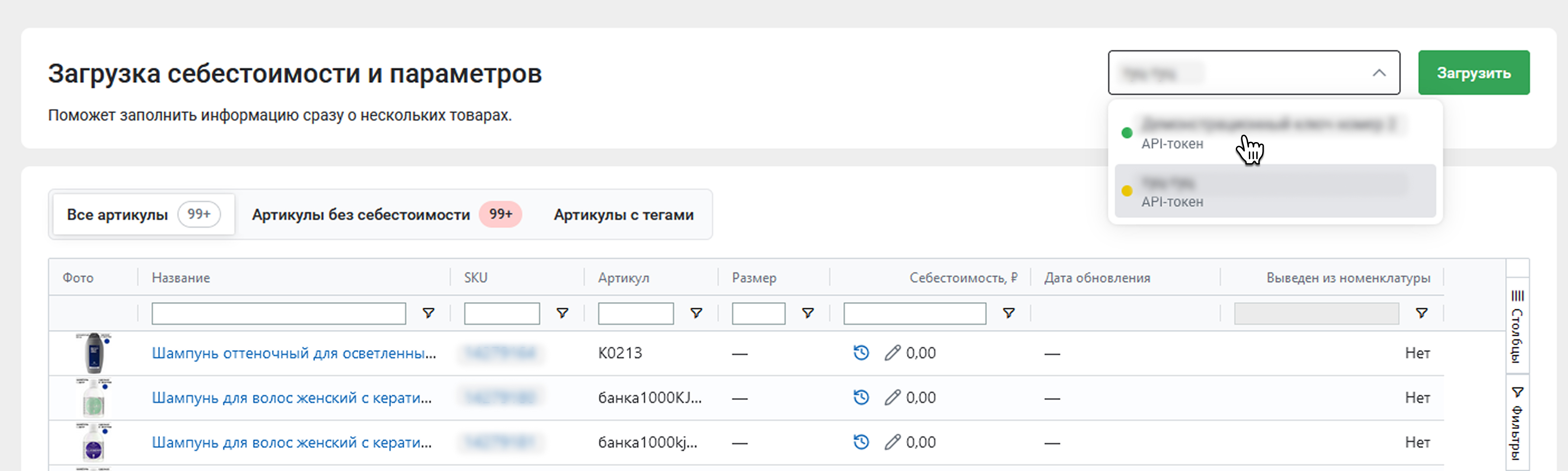This screenshot has width=1568, height=471.
Task: Open filter icon for Название column
Action: click(x=429, y=313)
